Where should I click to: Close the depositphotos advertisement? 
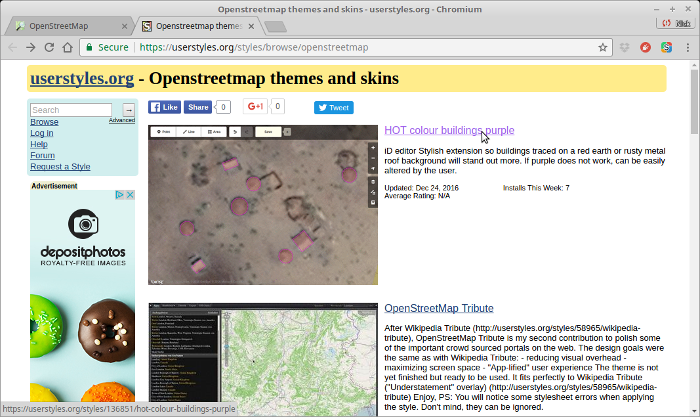[x=130, y=195]
